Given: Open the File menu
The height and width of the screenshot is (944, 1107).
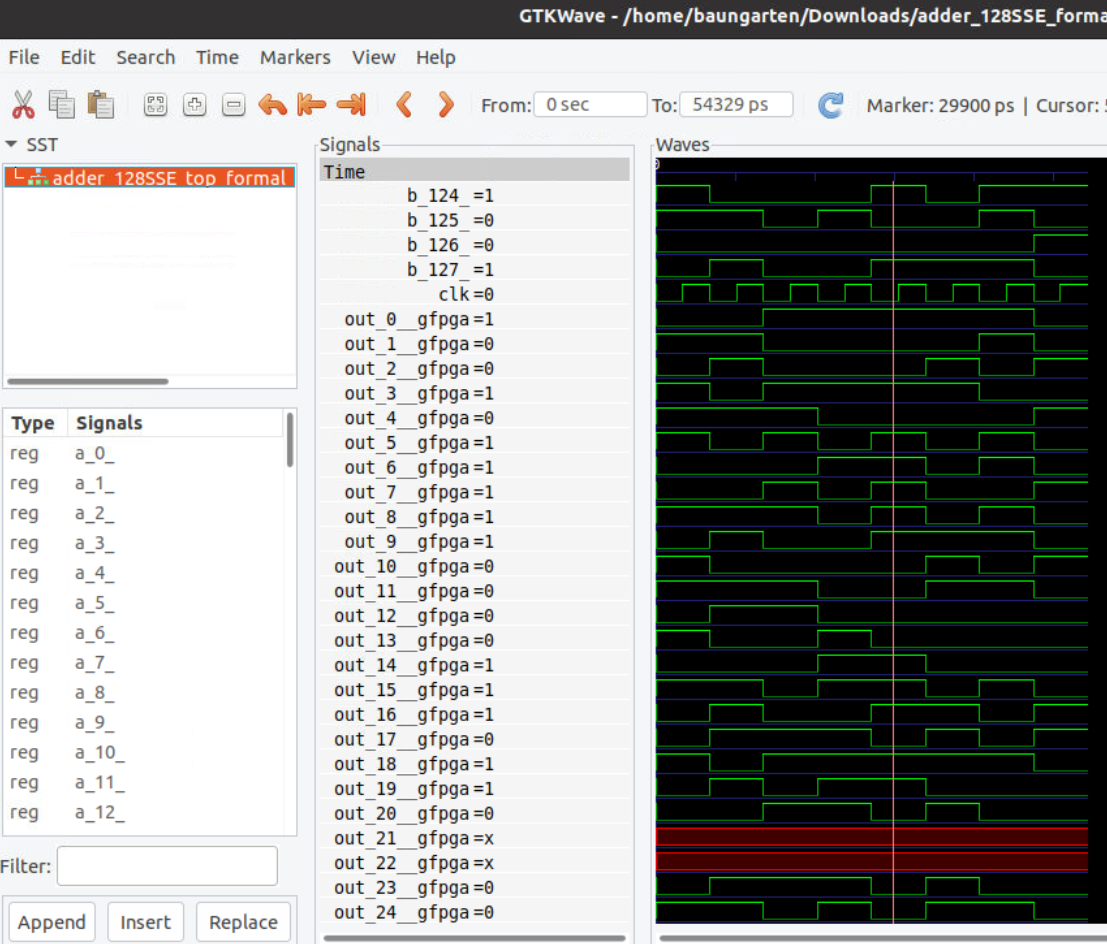Looking at the screenshot, I should click(x=24, y=57).
